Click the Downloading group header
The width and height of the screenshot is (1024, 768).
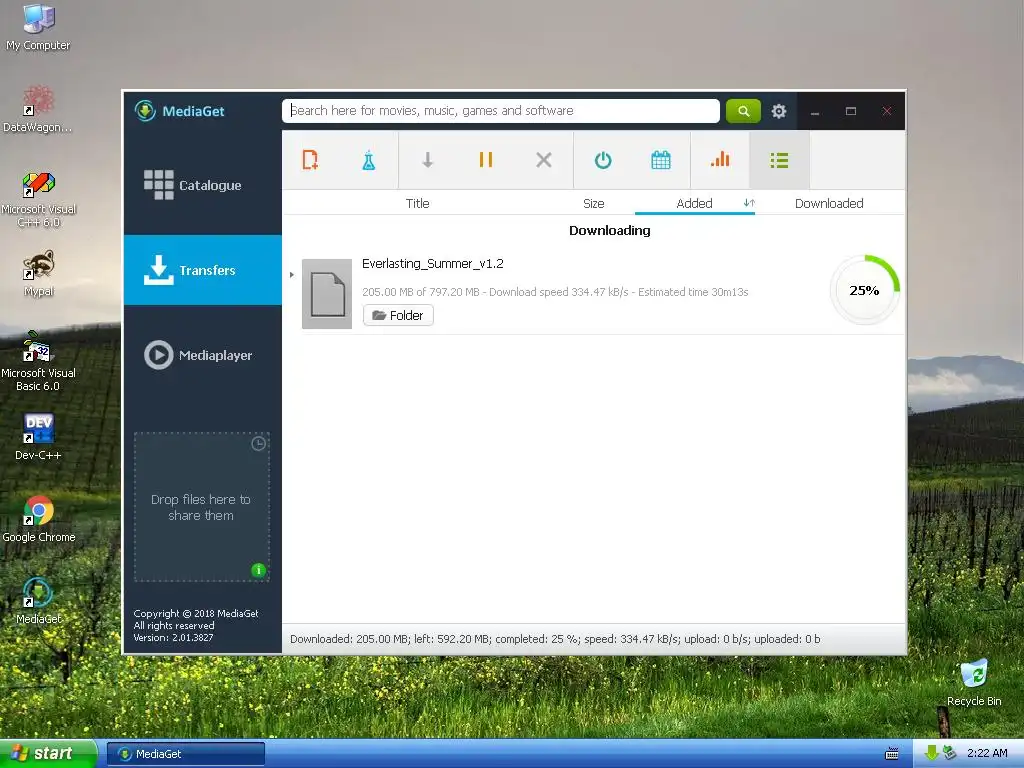[x=609, y=230]
